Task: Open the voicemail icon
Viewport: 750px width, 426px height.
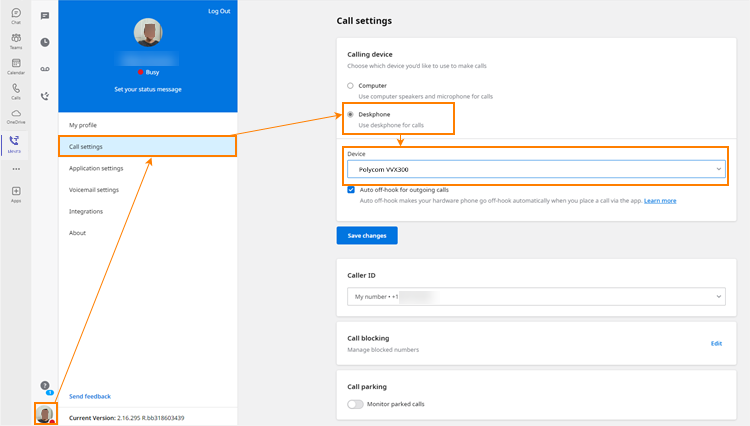Action: point(45,69)
